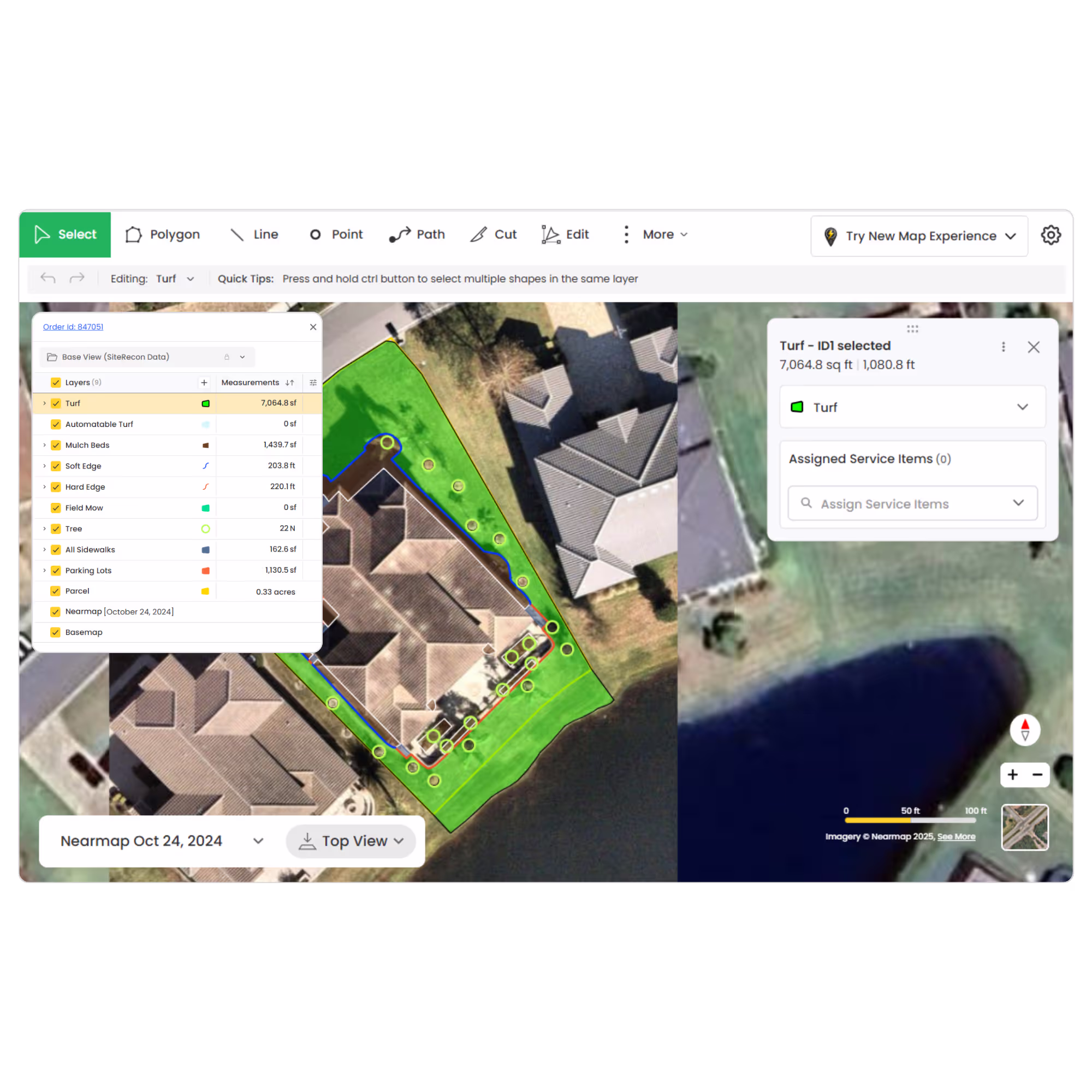This screenshot has height=1092, width=1092.
Task: Toggle the Tree layer checkbox
Action: (56, 529)
